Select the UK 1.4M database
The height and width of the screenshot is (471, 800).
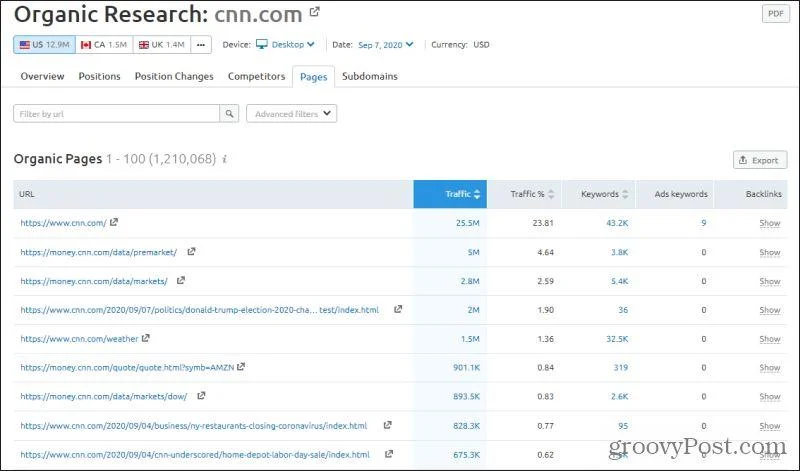click(162, 45)
